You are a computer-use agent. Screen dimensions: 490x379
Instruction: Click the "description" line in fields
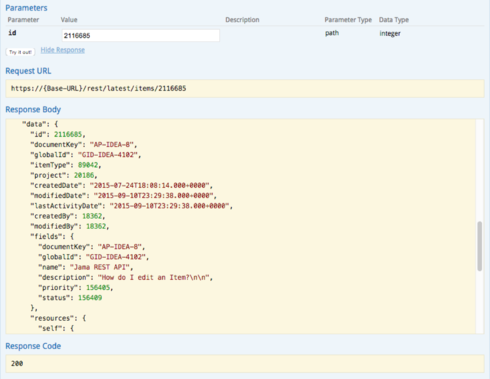tap(126, 277)
